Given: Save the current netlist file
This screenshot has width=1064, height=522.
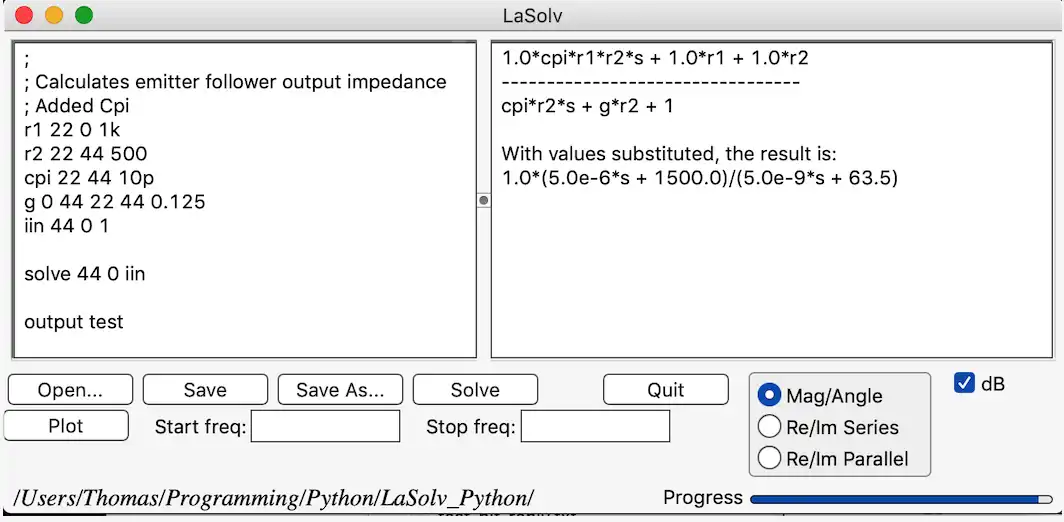Looking at the screenshot, I should [205, 390].
